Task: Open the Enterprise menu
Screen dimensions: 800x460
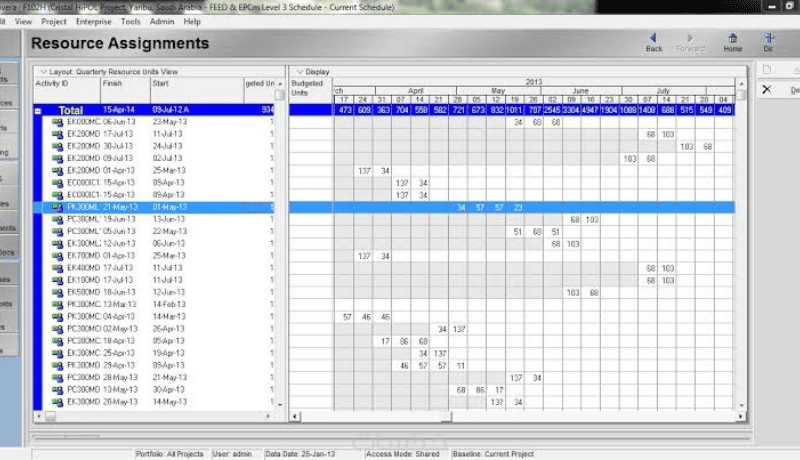Action: [x=93, y=22]
